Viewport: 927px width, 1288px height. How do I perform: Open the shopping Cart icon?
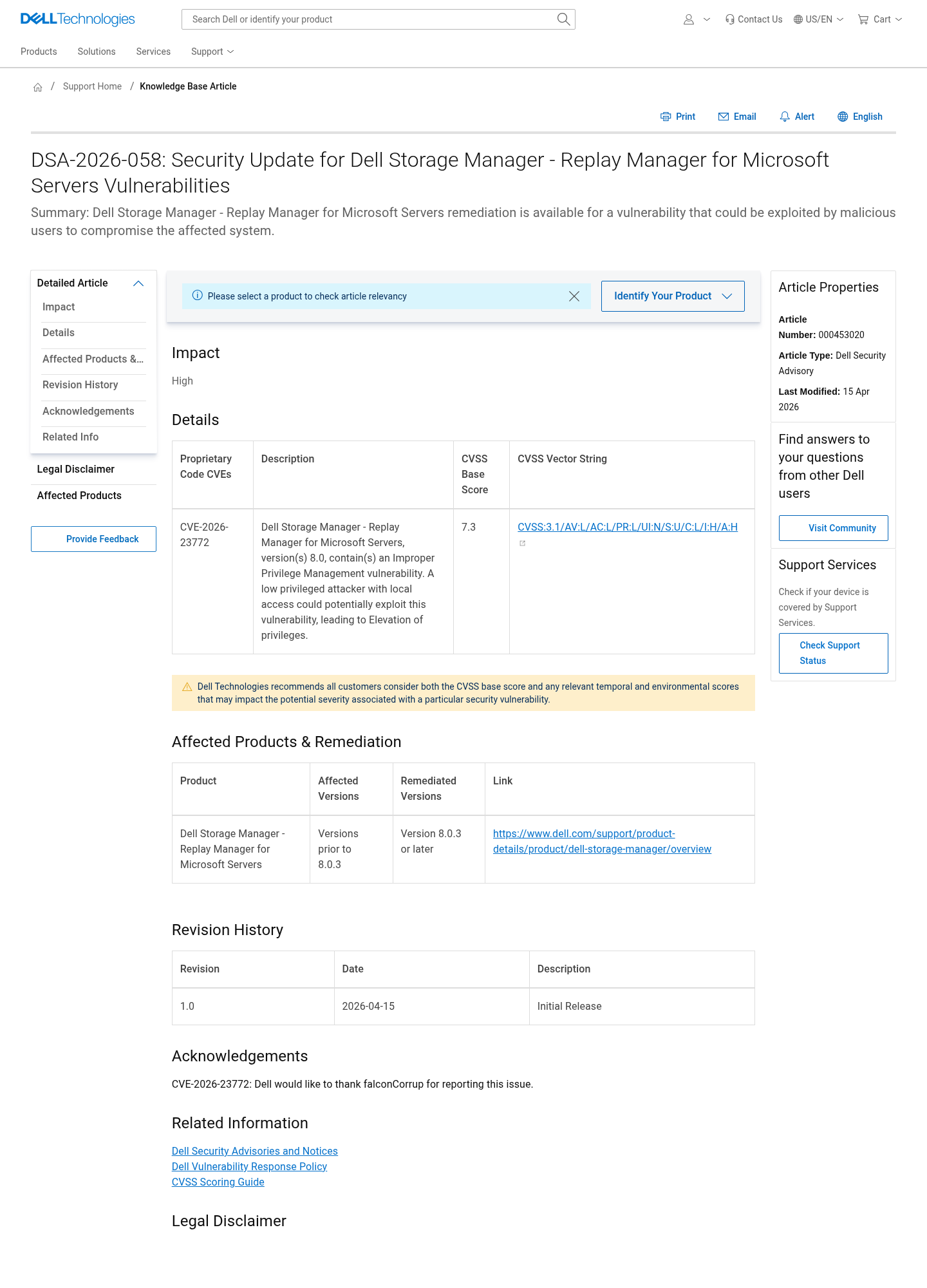[x=863, y=19]
